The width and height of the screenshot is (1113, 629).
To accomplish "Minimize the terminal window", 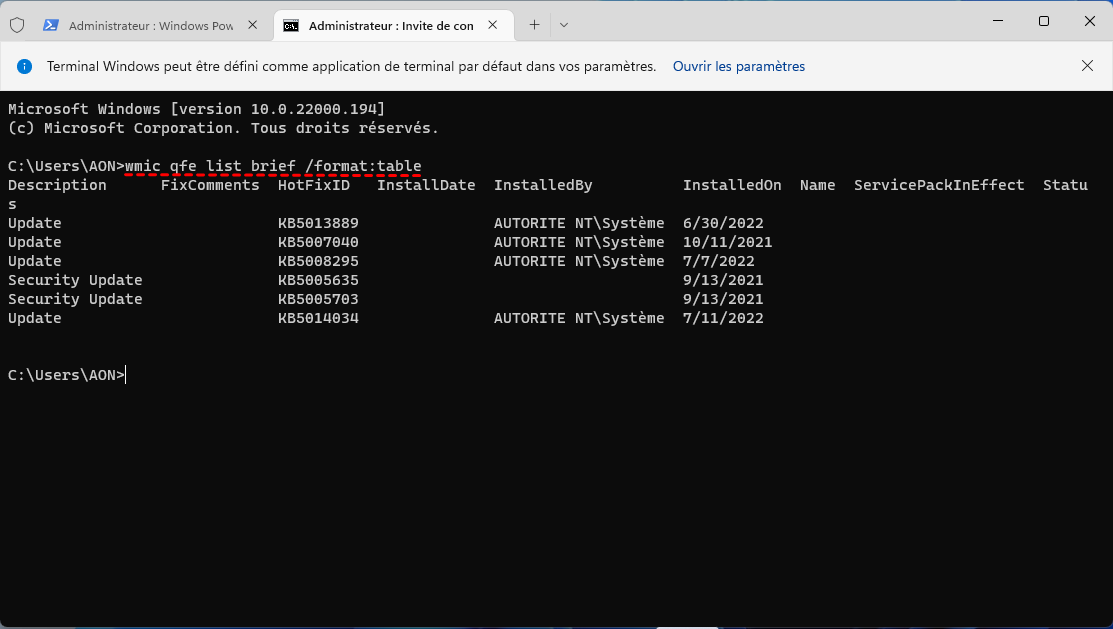I will tap(998, 21).
